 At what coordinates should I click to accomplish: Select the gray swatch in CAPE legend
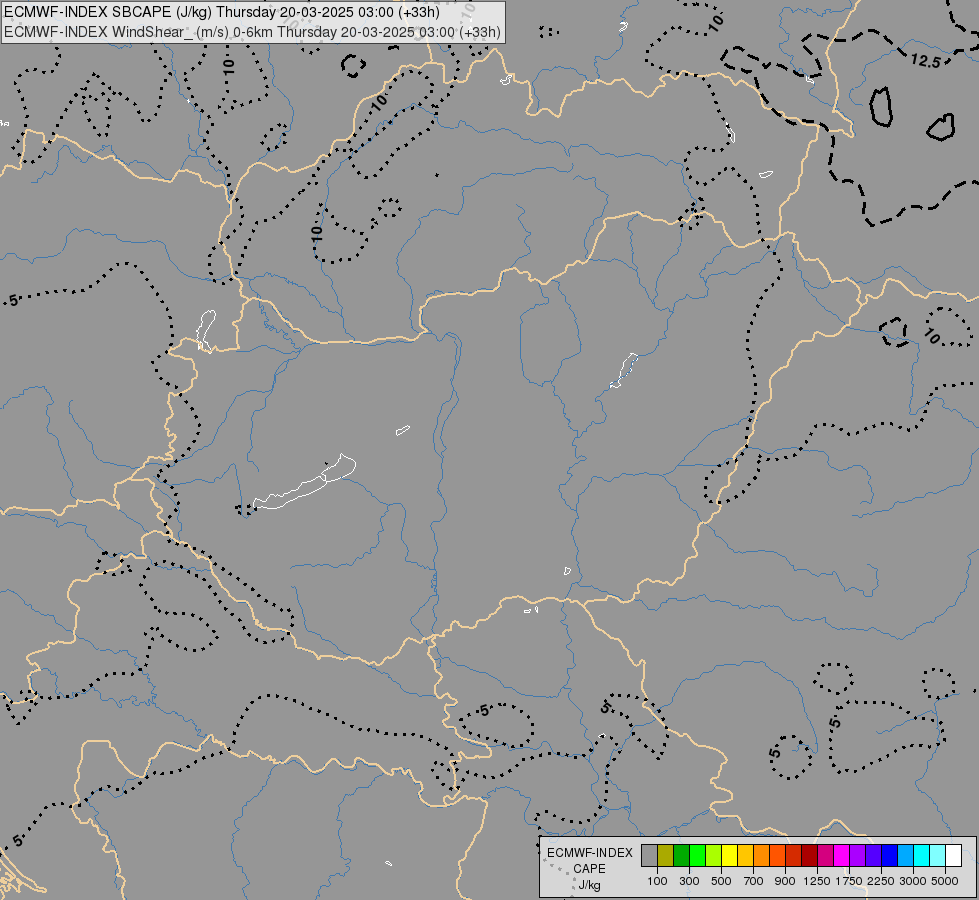pyautogui.click(x=649, y=855)
